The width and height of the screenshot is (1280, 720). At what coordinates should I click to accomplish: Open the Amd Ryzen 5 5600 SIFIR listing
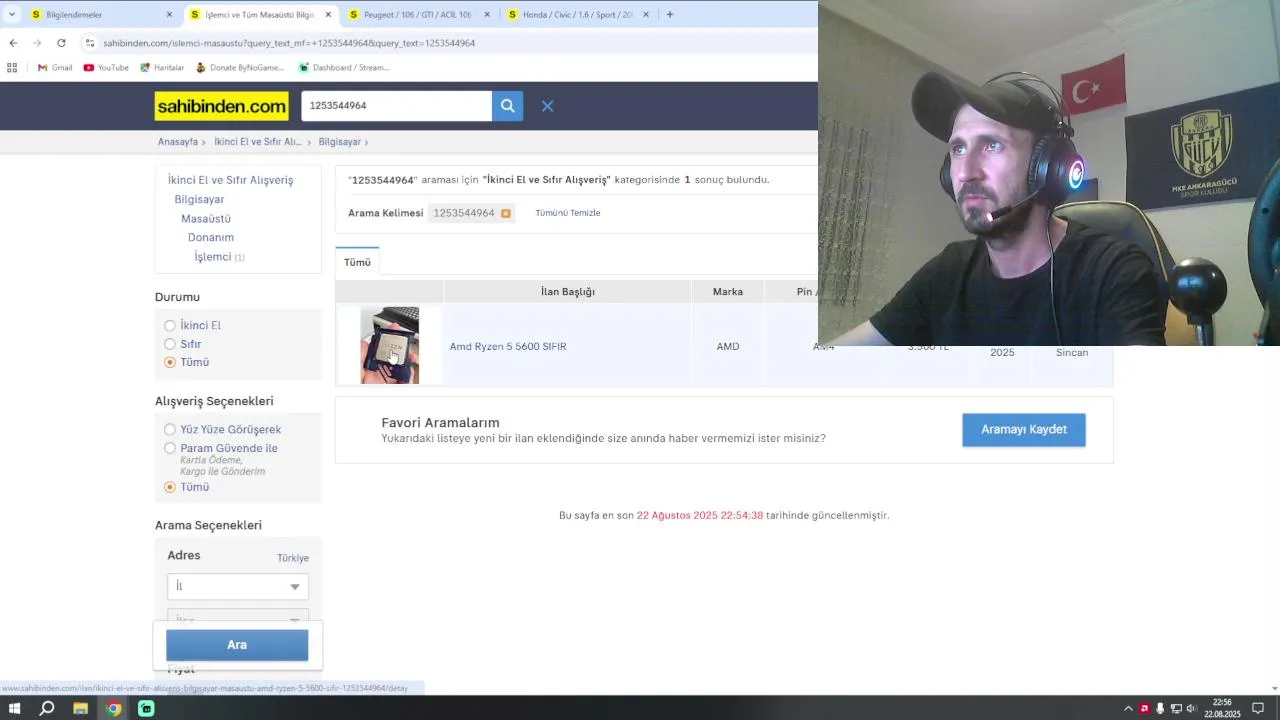508,346
